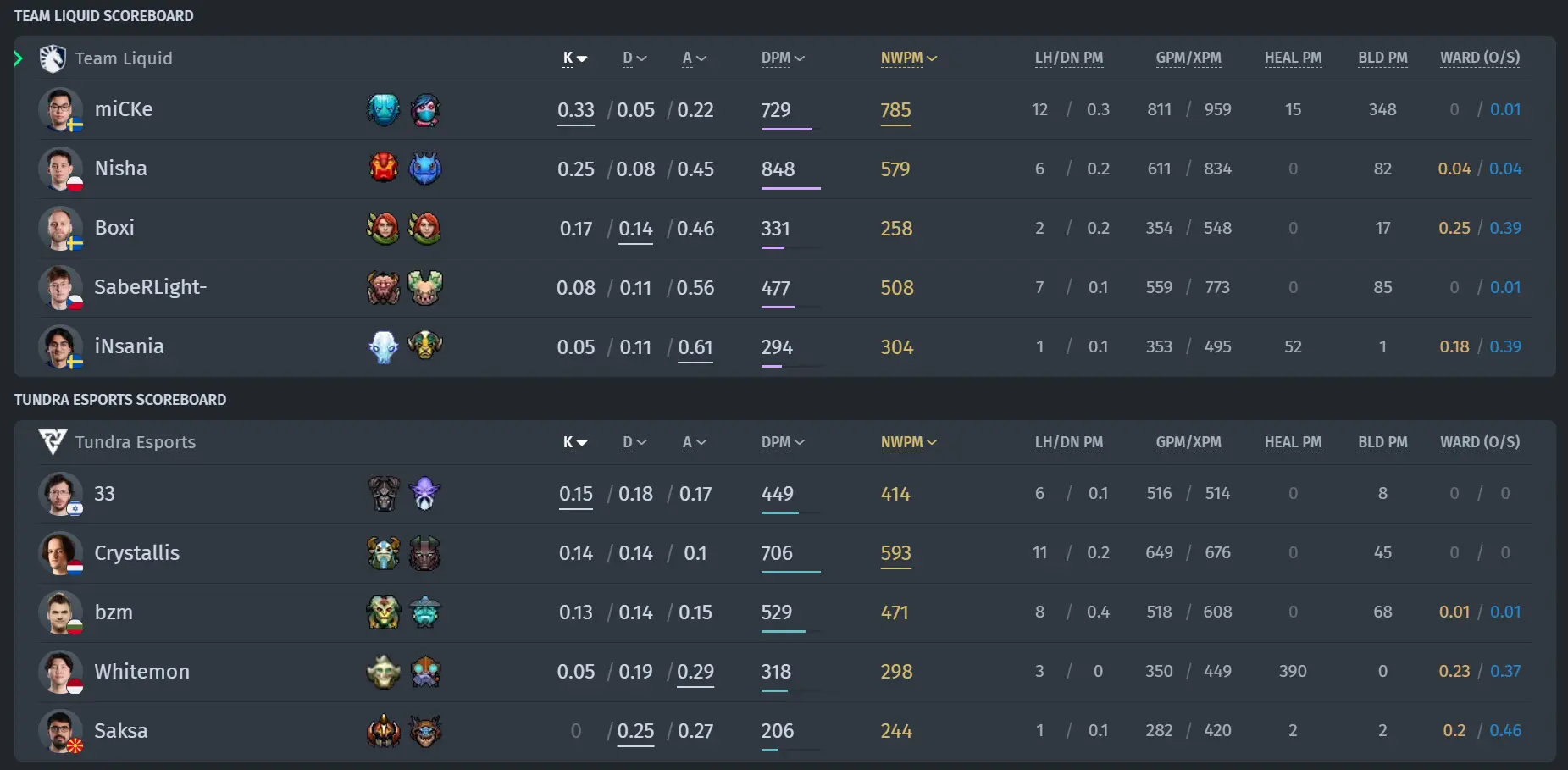Click Crystallis's first hero icon
This screenshot has height=770, width=1568.
tap(383, 553)
